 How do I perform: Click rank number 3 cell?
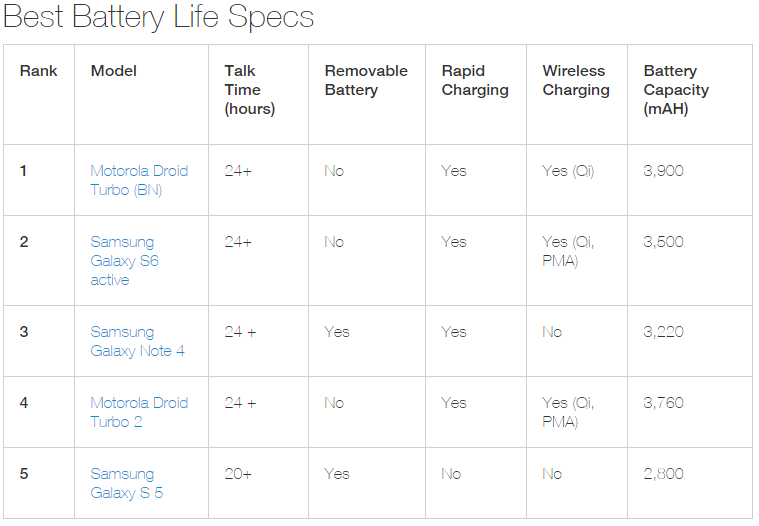[x=24, y=332]
